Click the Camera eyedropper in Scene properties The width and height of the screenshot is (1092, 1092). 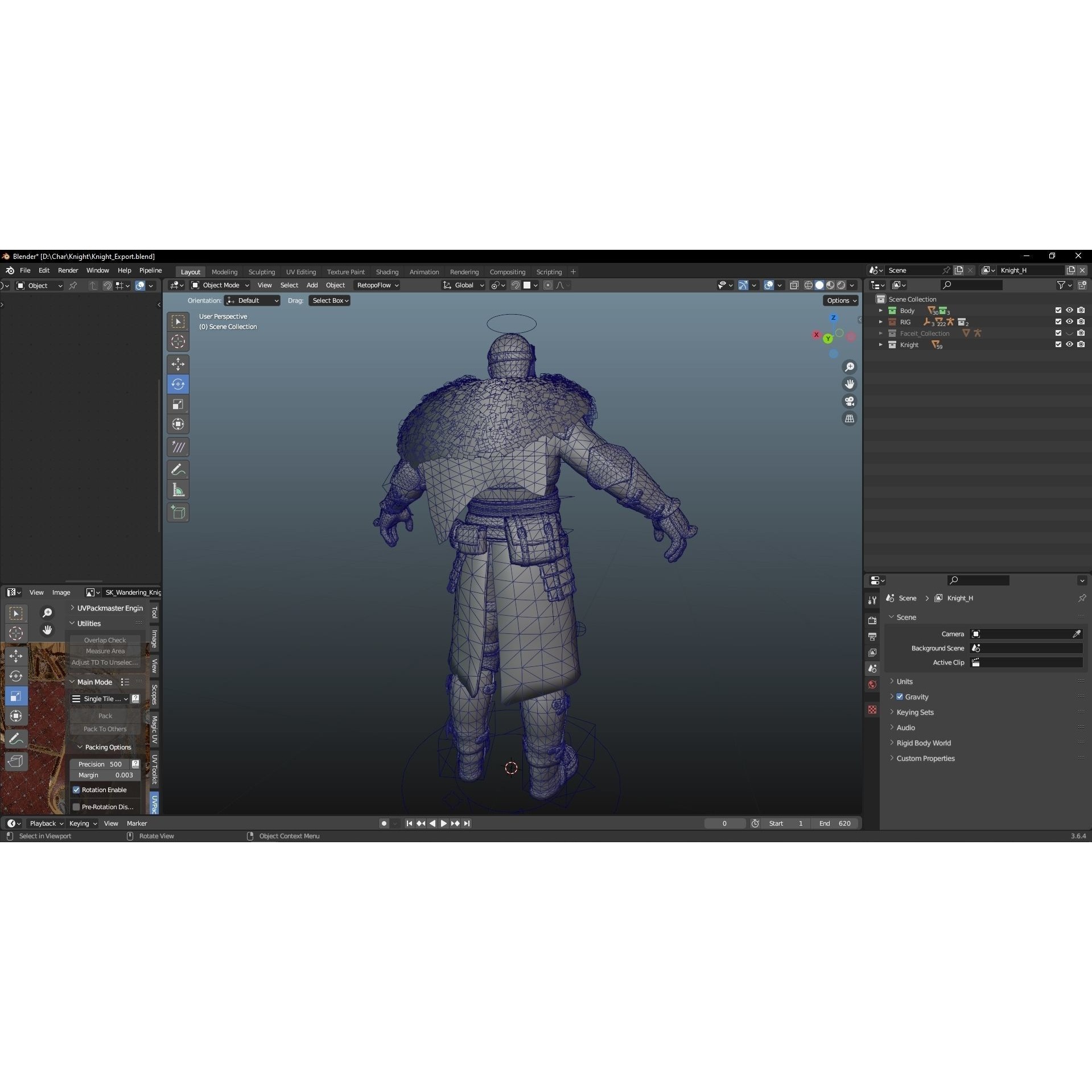pos(1076,633)
